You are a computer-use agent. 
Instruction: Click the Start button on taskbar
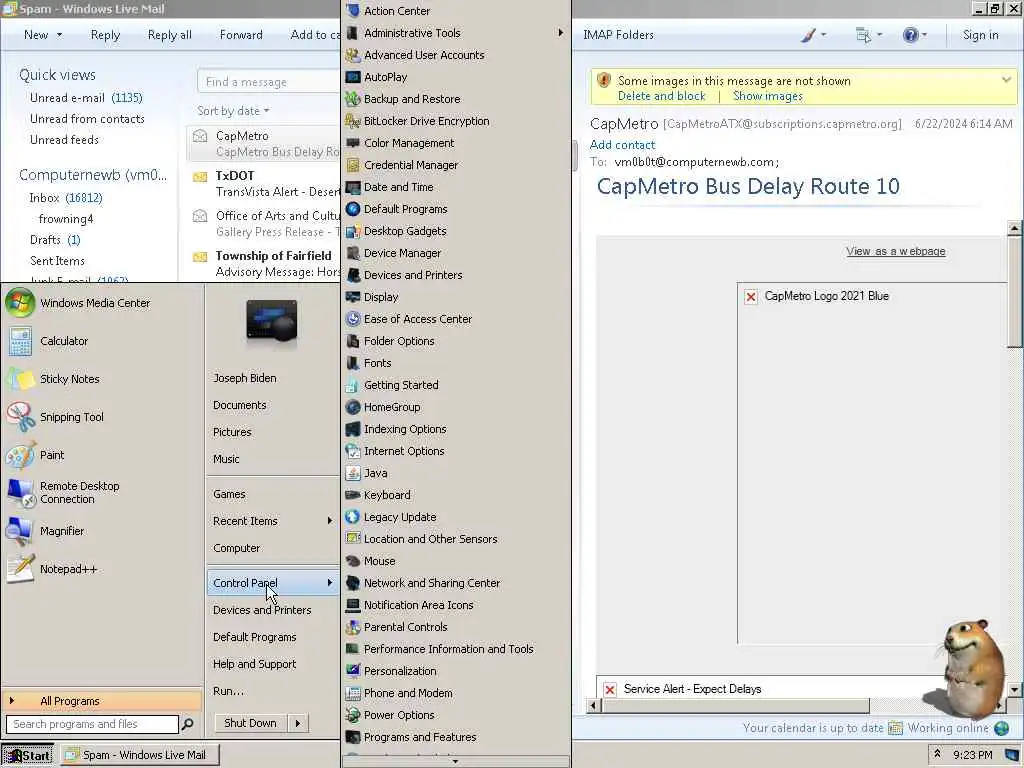29,756
